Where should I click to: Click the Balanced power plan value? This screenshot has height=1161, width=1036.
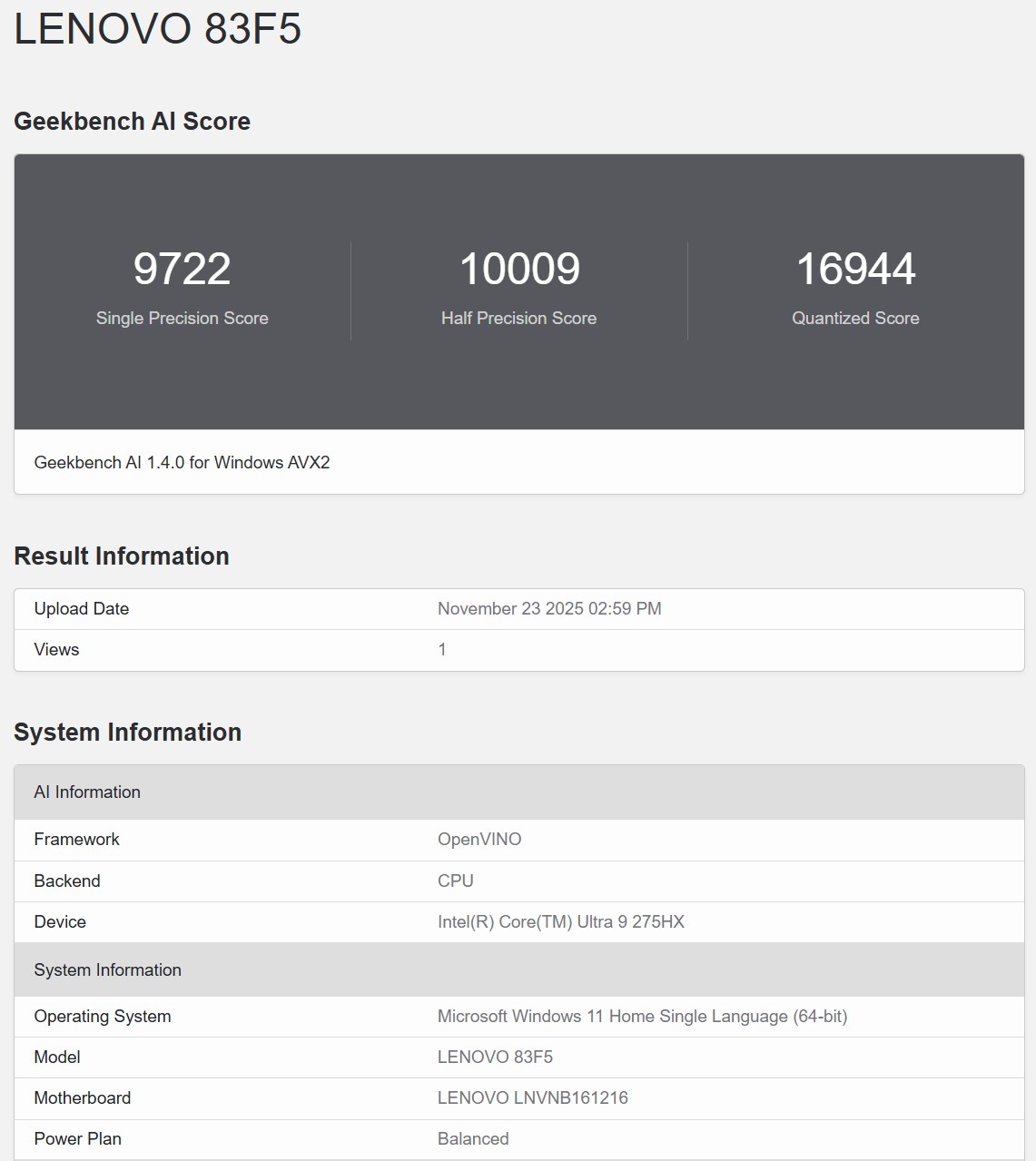[473, 1138]
